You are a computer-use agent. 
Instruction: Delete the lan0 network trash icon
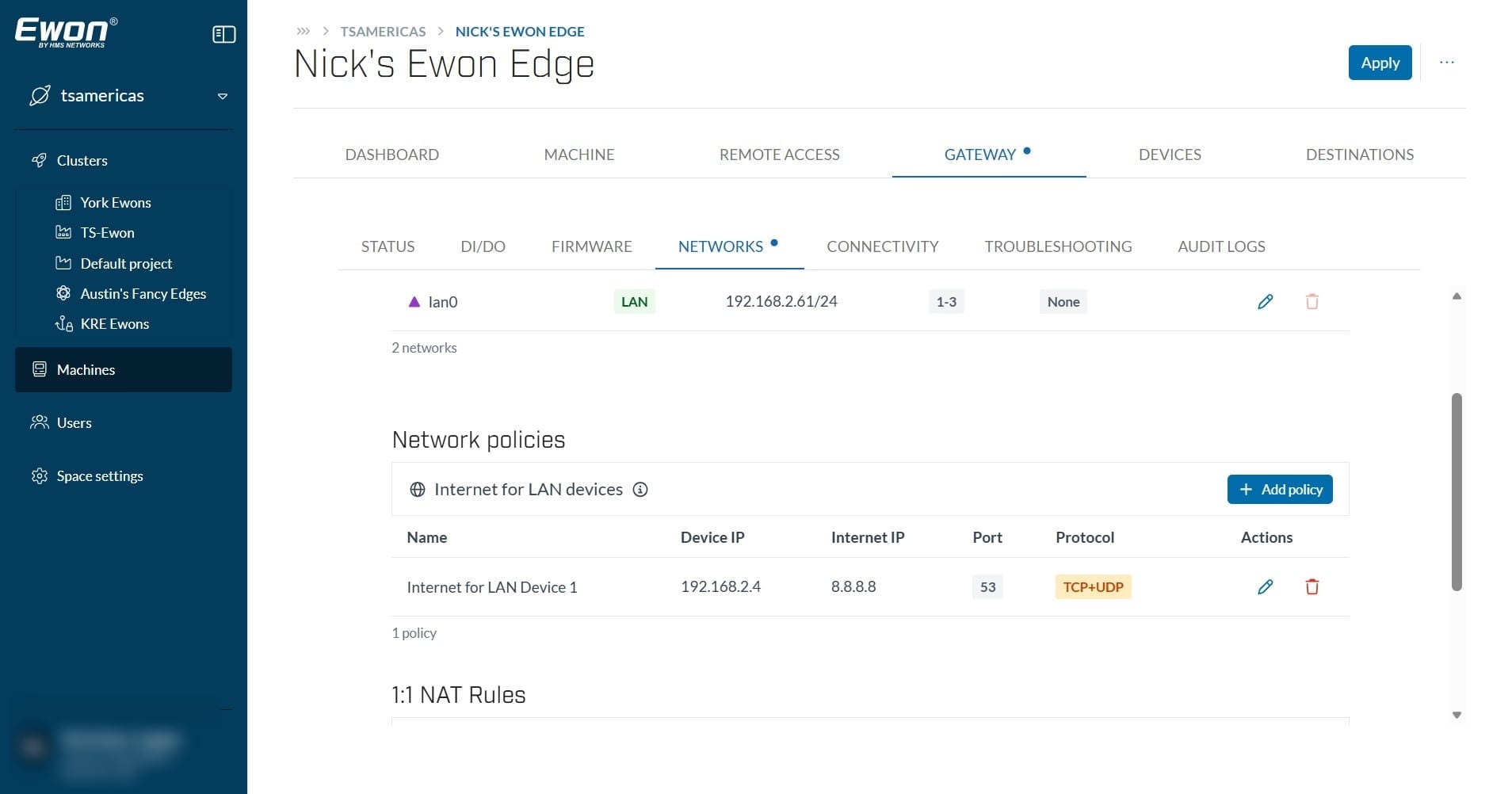click(x=1312, y=301)
